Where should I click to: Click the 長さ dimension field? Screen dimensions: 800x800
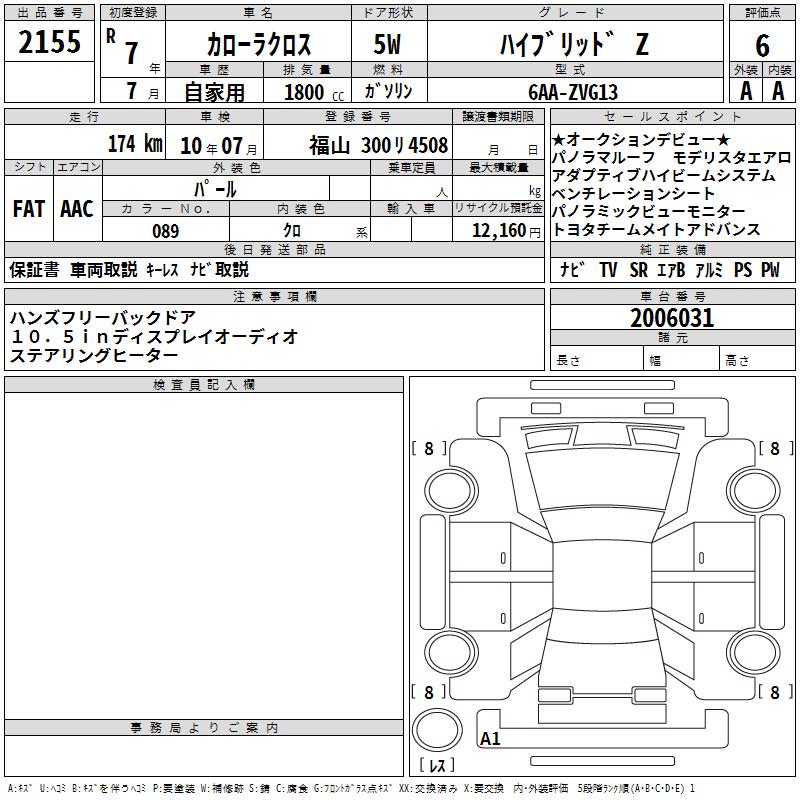[596, 359]
